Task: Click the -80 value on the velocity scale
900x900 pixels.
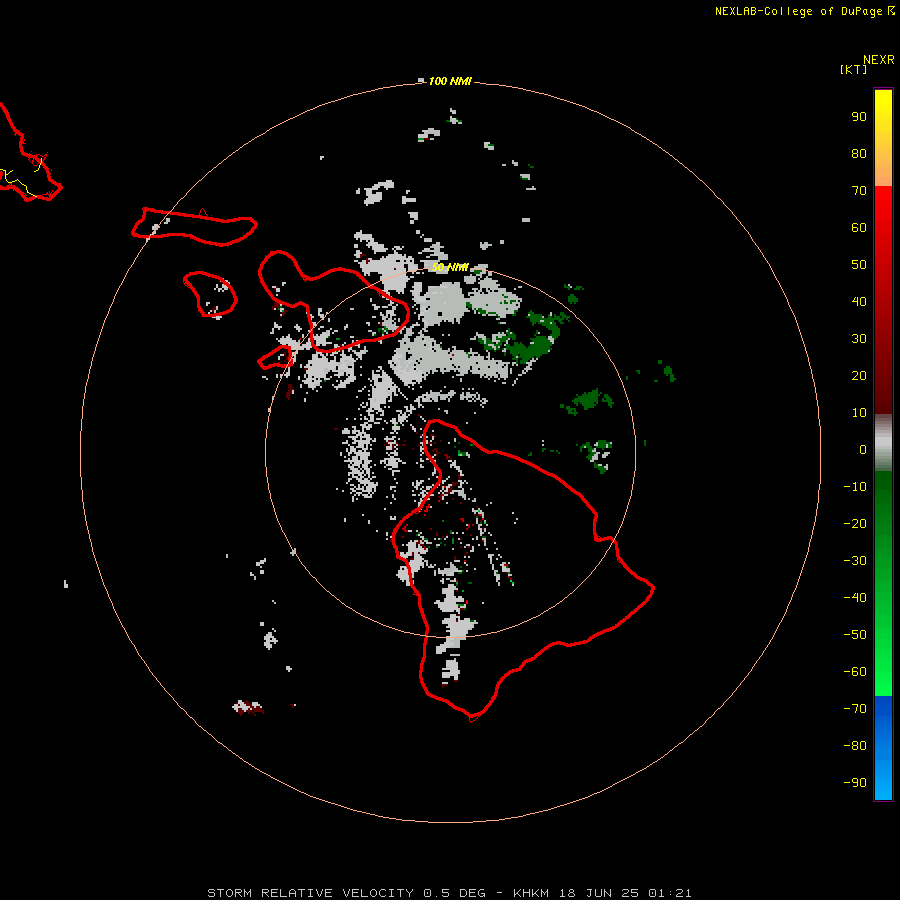Action: click(855, 746)
